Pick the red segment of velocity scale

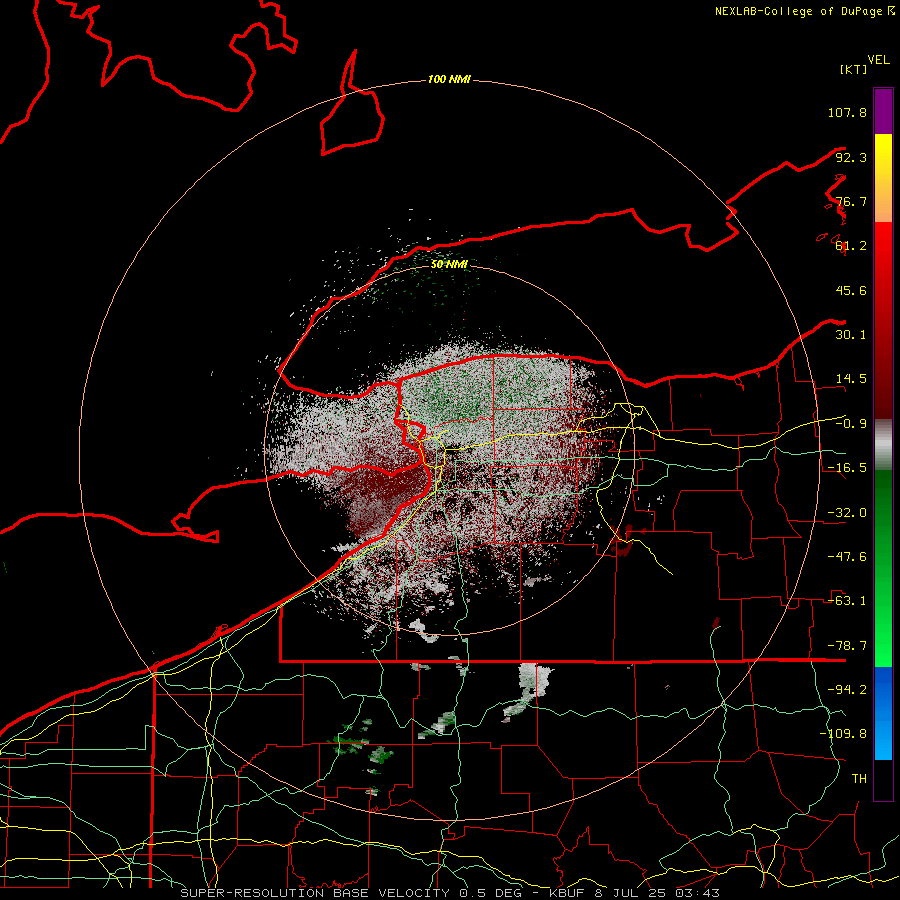(x=883, y=320)
